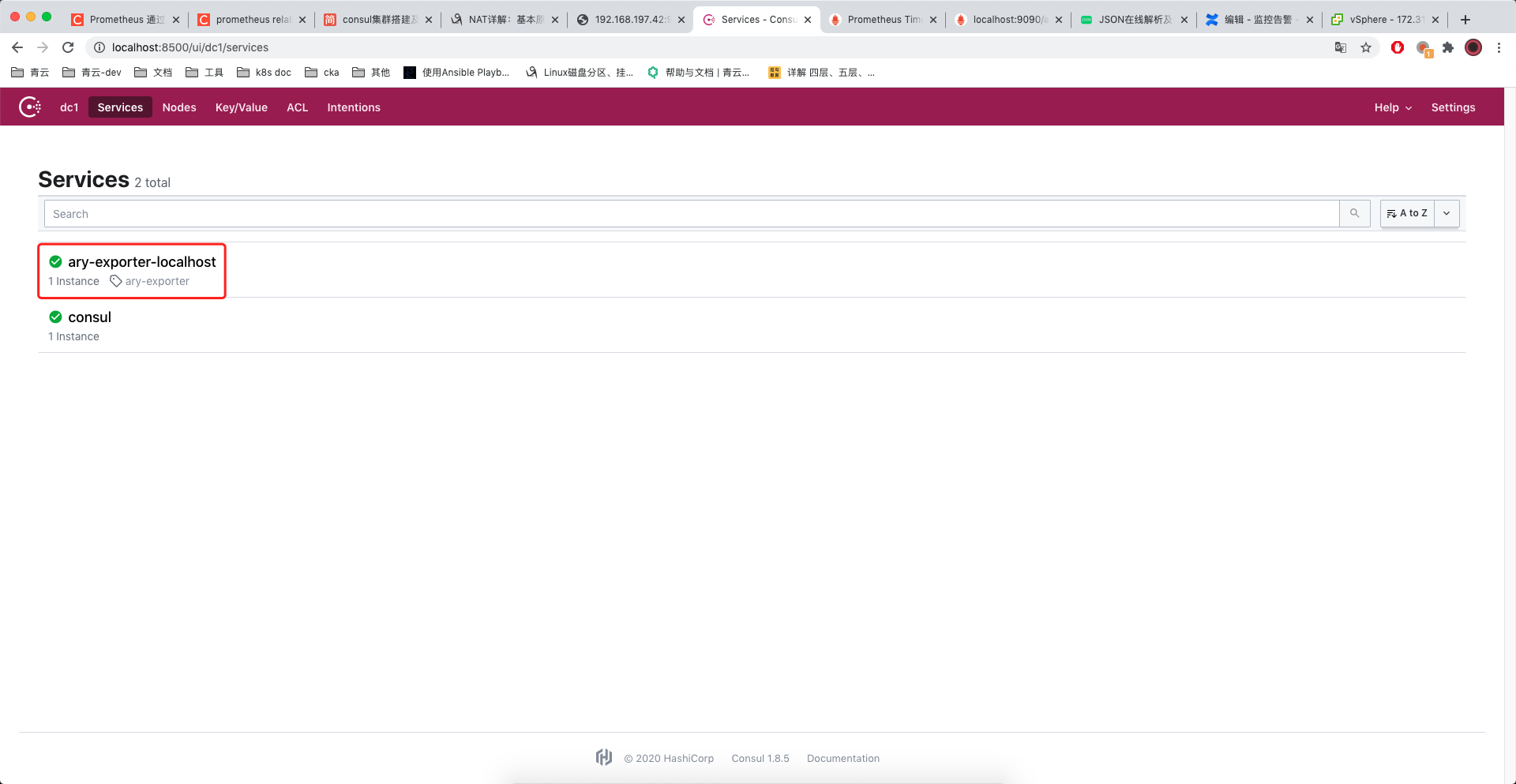Click the Documentation link in the footer
Viewport: 1516px width, 784px height.
pyautogui.click(x=842, y=757)
